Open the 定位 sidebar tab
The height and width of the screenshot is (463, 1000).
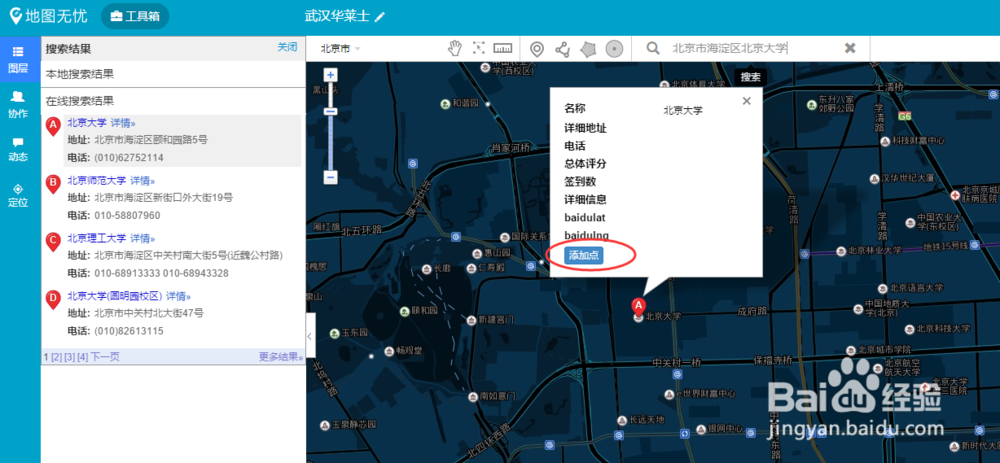click(x=18, y=196)
